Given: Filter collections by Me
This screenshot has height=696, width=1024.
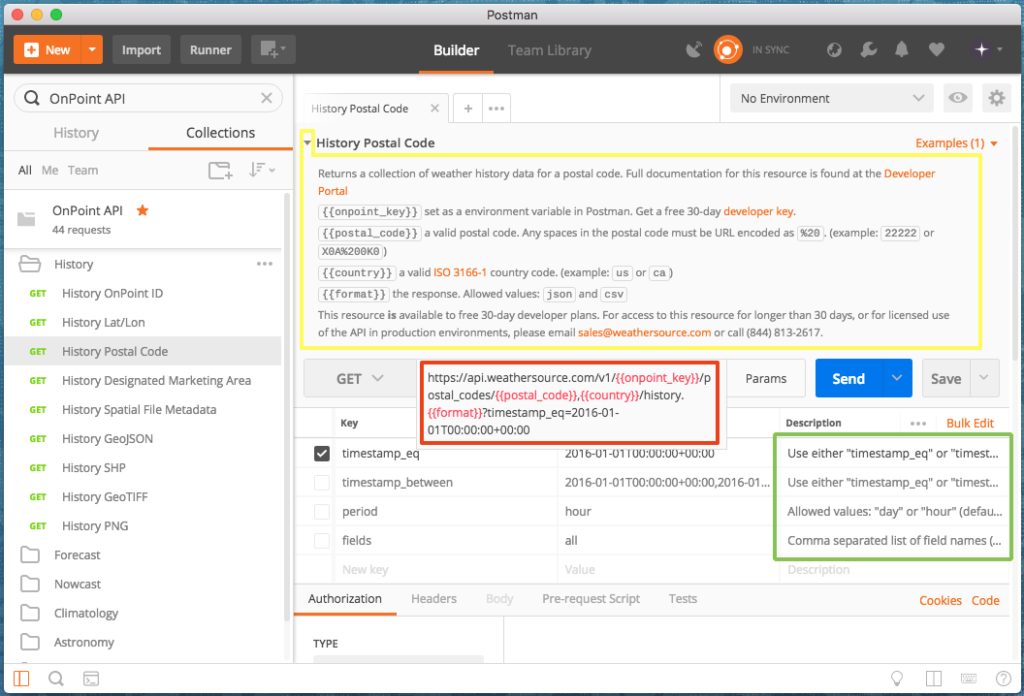Looking at the screenshot, I should pos(50,170).
